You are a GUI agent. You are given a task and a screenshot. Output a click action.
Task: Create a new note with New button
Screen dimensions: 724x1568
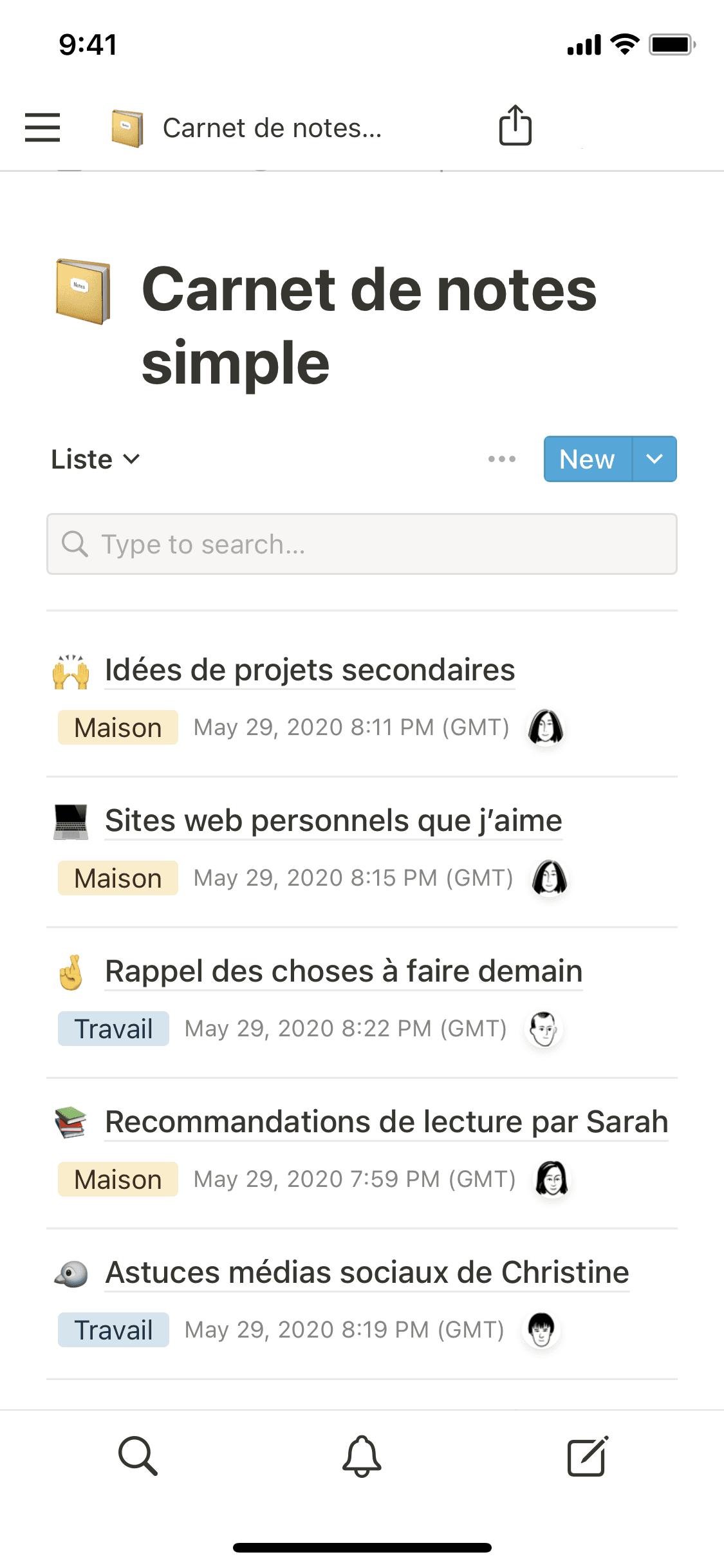(x=587, y=459)
